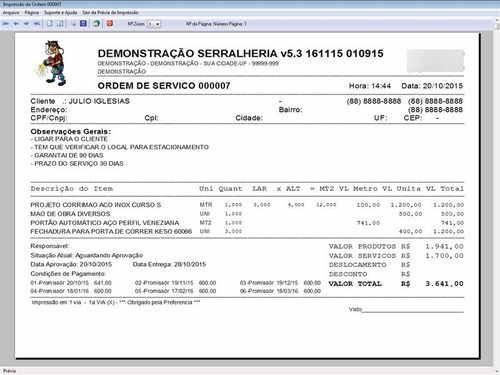500x375 pixels.
Task: Switch to two-page view icon
Action: coord(60,24)
